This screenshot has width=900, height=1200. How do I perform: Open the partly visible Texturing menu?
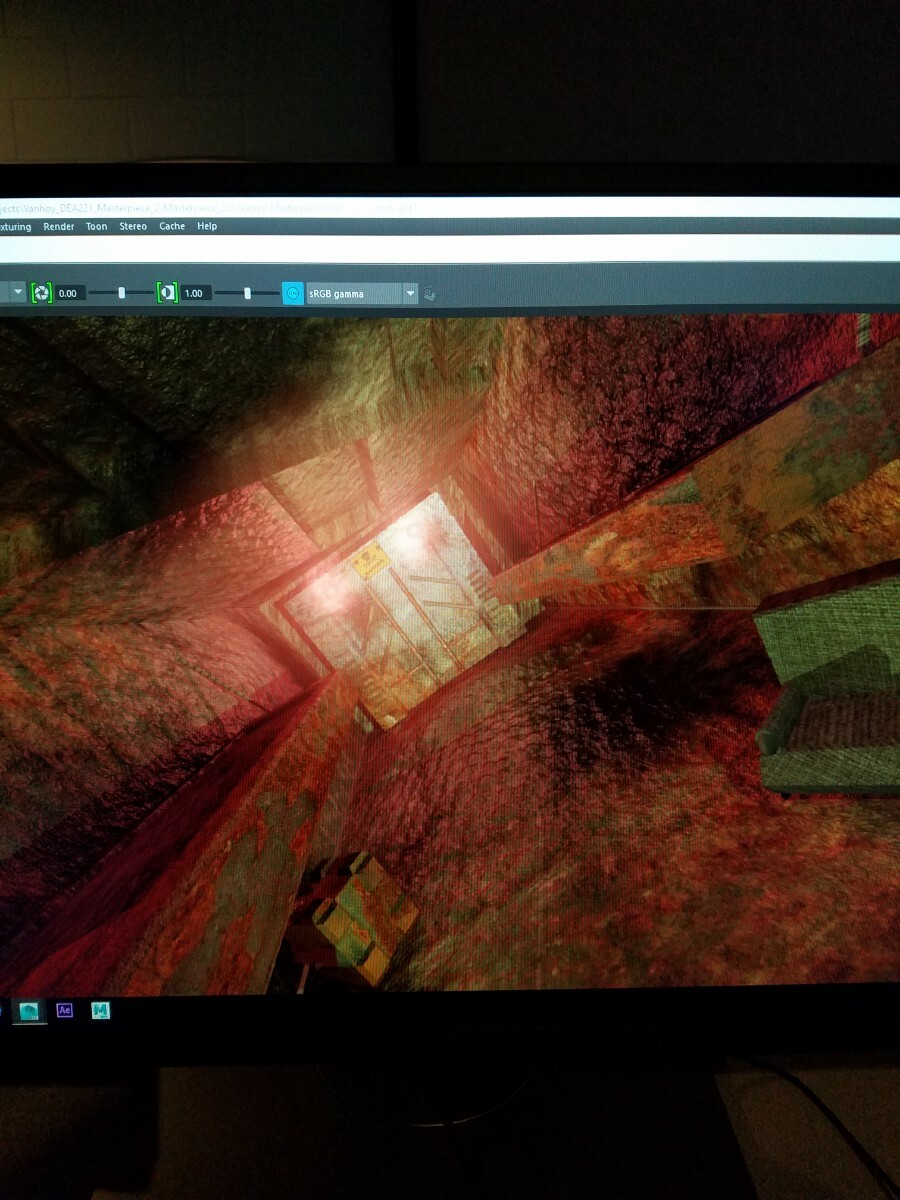[x=15, y=227]
